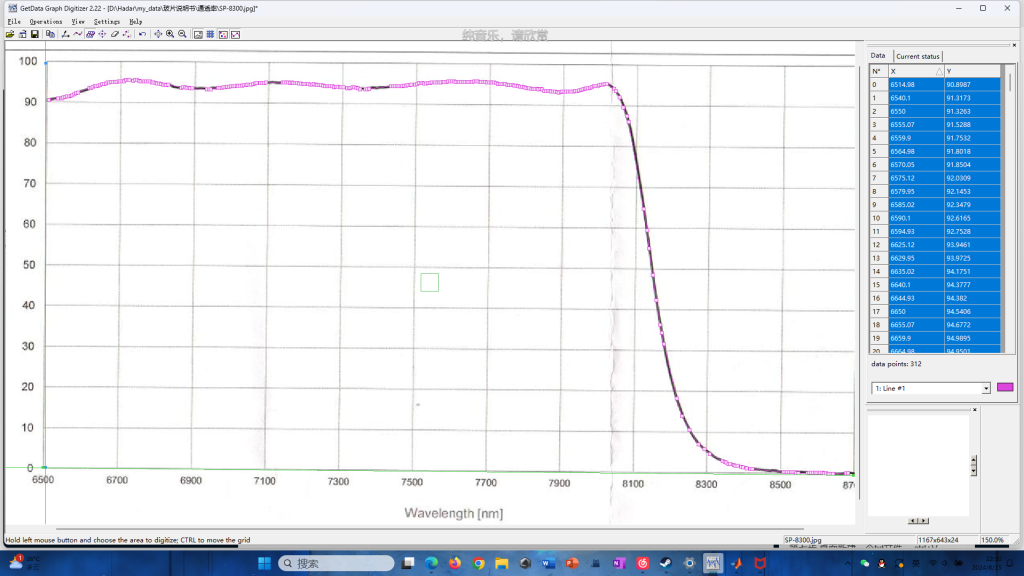Click the magenta line color swatch
This screenshot has height=576, width=1024.
pos(1005,388)
